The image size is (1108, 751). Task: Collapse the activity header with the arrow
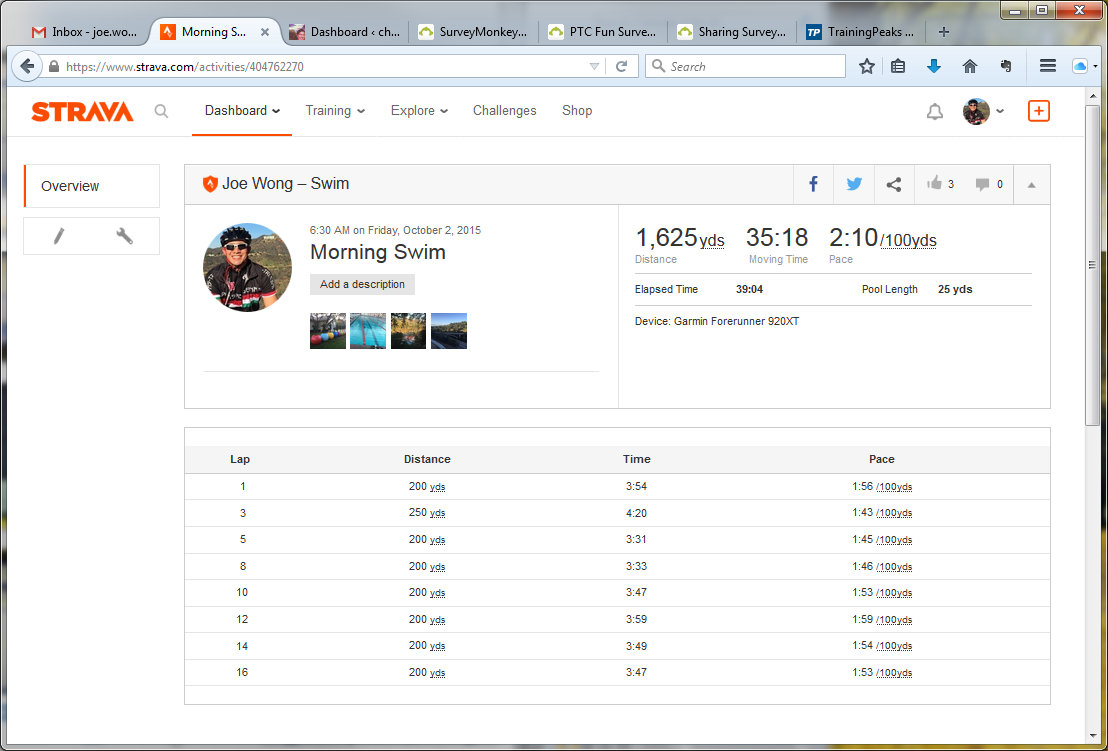click(1031, 184)
